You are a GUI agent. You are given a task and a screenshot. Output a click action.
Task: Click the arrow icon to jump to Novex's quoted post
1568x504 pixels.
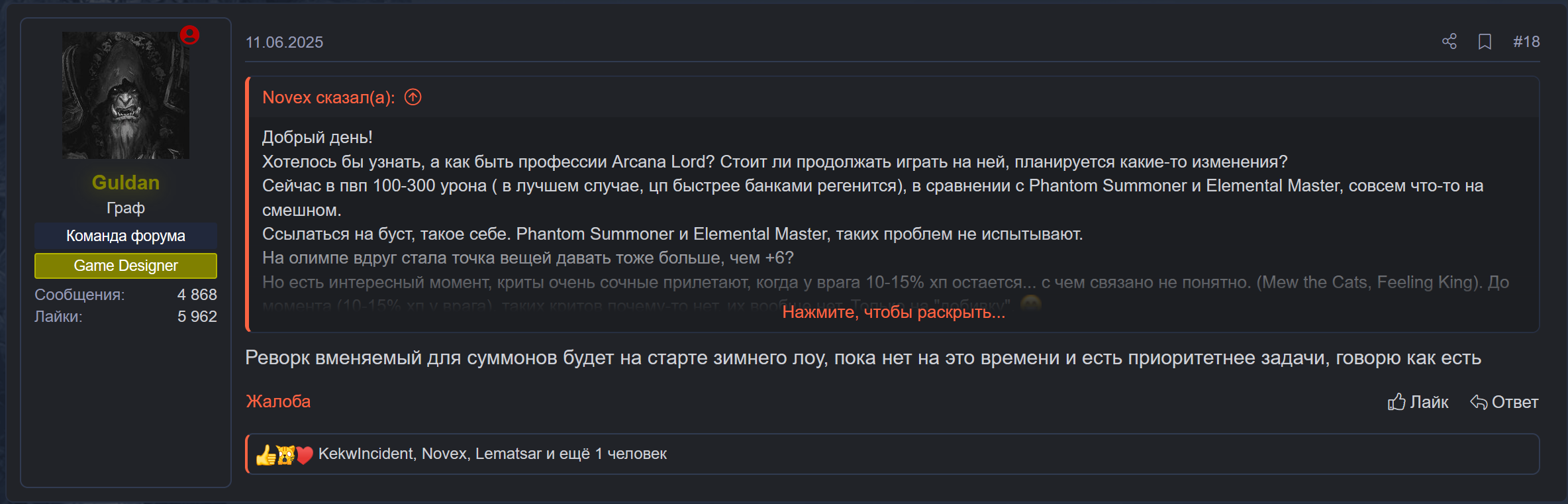click(413, 97)
